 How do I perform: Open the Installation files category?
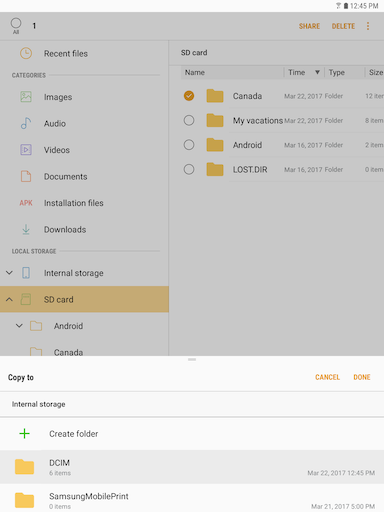pyautogui.click(x=84, y=203)
